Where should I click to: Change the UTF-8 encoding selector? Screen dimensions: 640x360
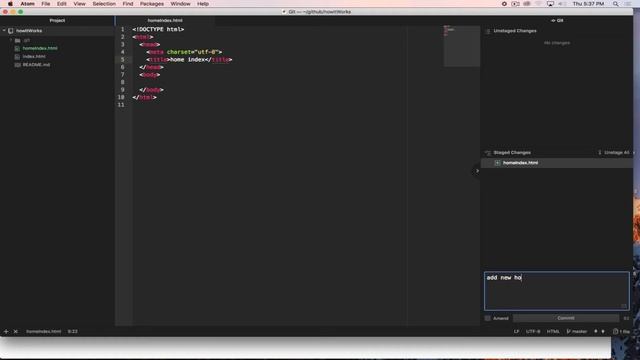[533, 331]
